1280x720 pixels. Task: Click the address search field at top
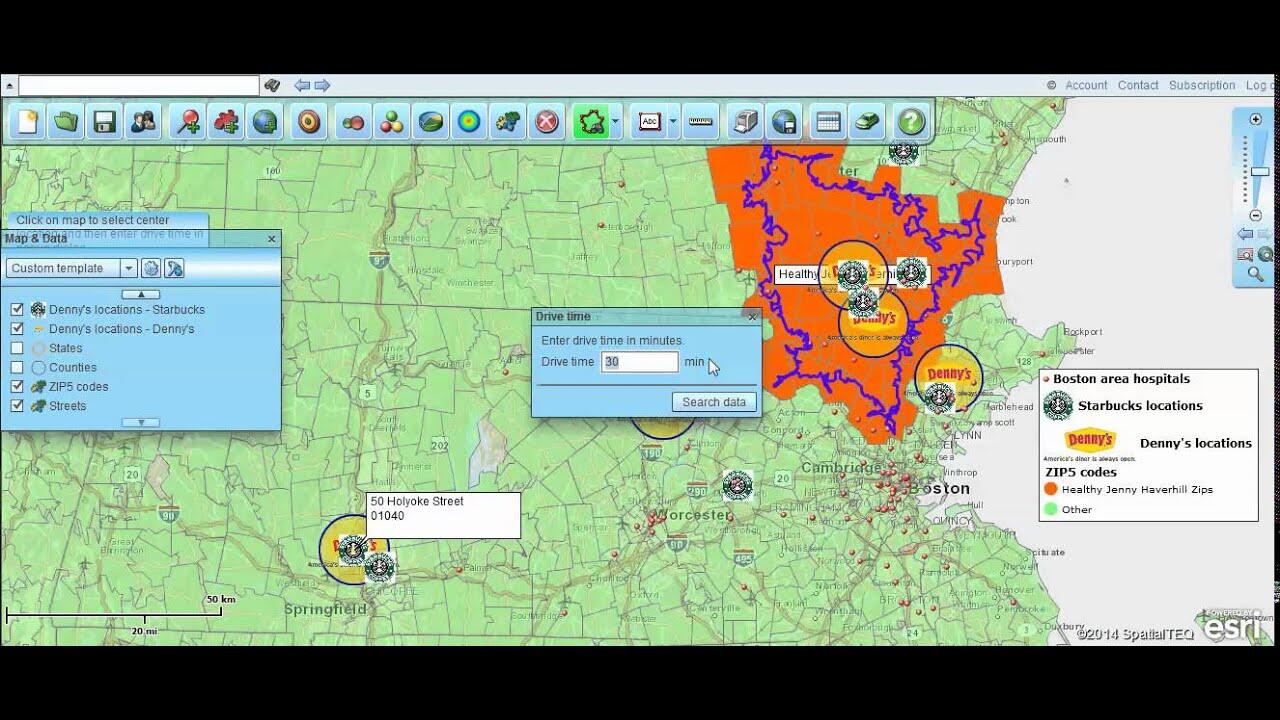click(x=139, y=86)
